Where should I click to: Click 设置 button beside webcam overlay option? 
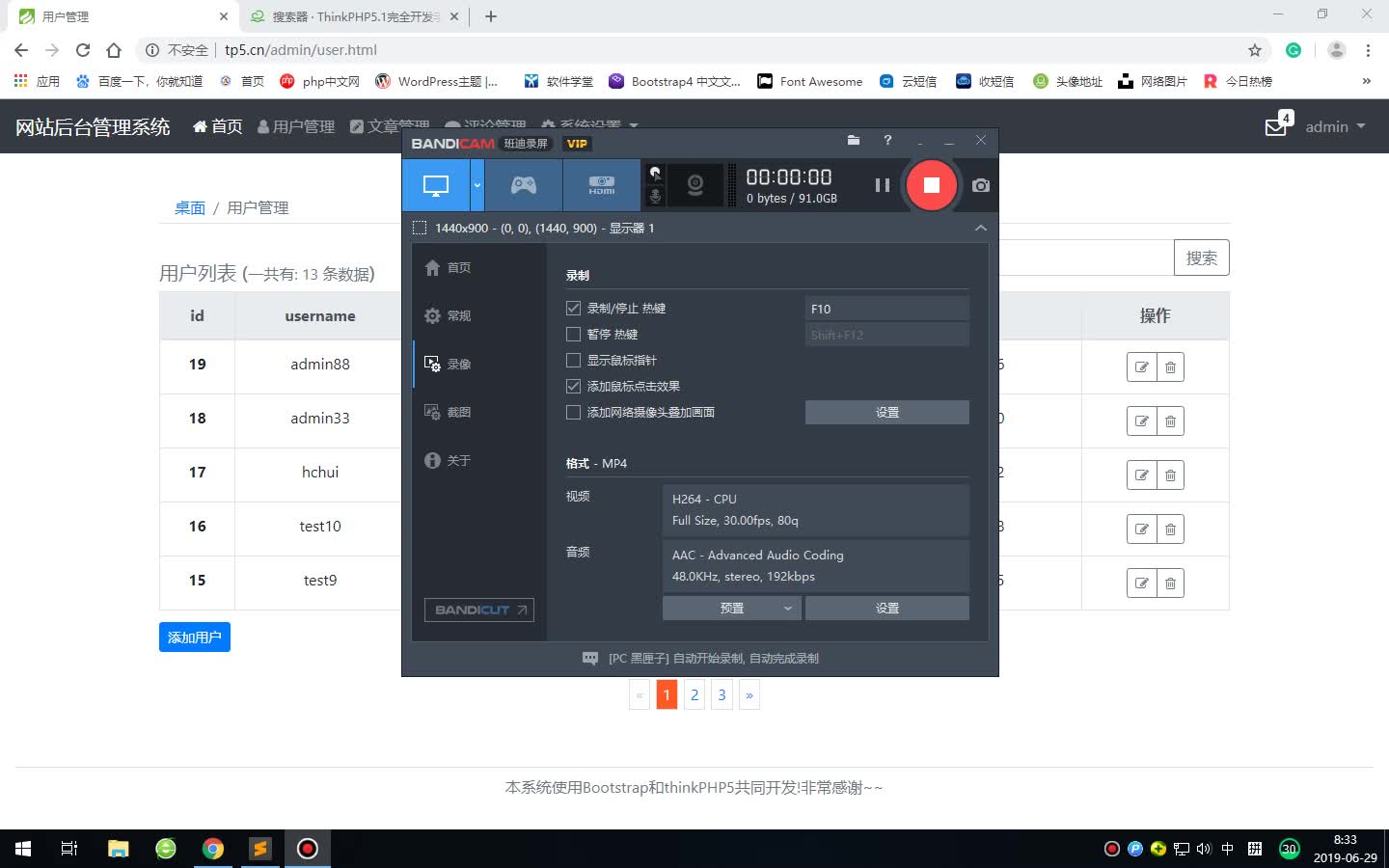886,412
